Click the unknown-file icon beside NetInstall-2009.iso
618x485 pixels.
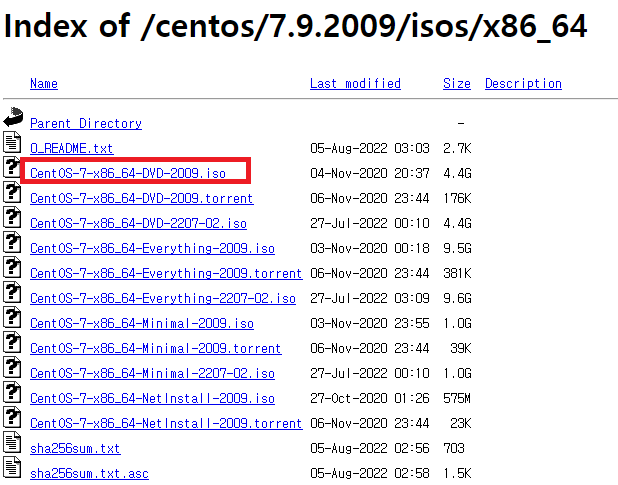[12, 392]
